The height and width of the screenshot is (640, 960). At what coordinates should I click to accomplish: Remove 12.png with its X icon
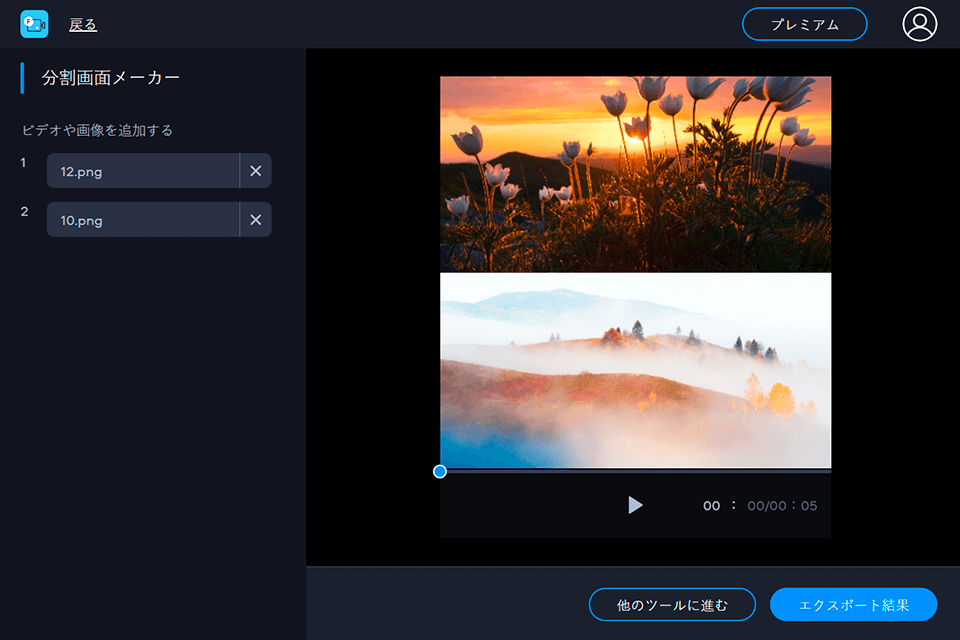pos(256,171)
